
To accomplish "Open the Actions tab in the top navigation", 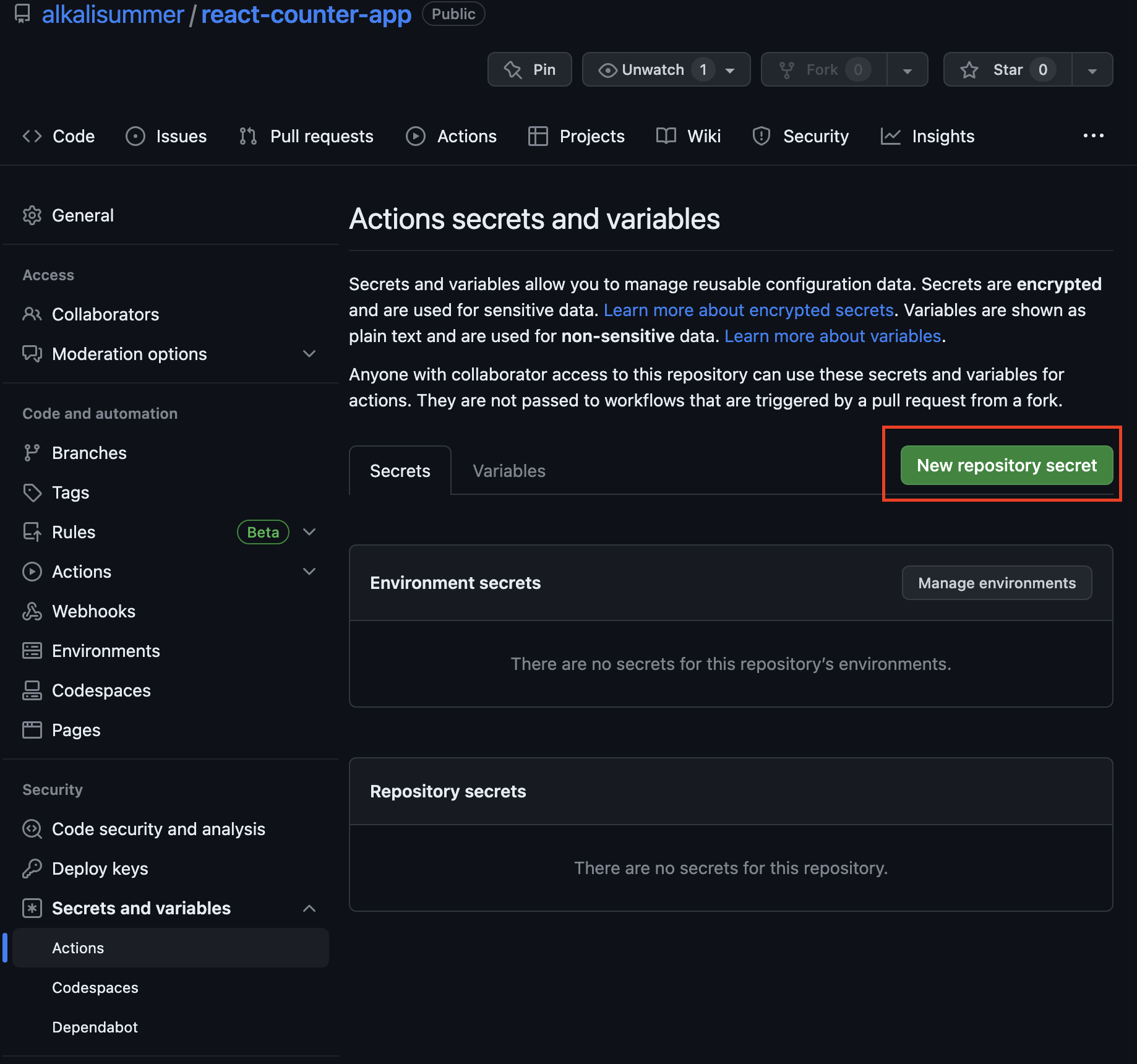I will click(x=451, y=136).
